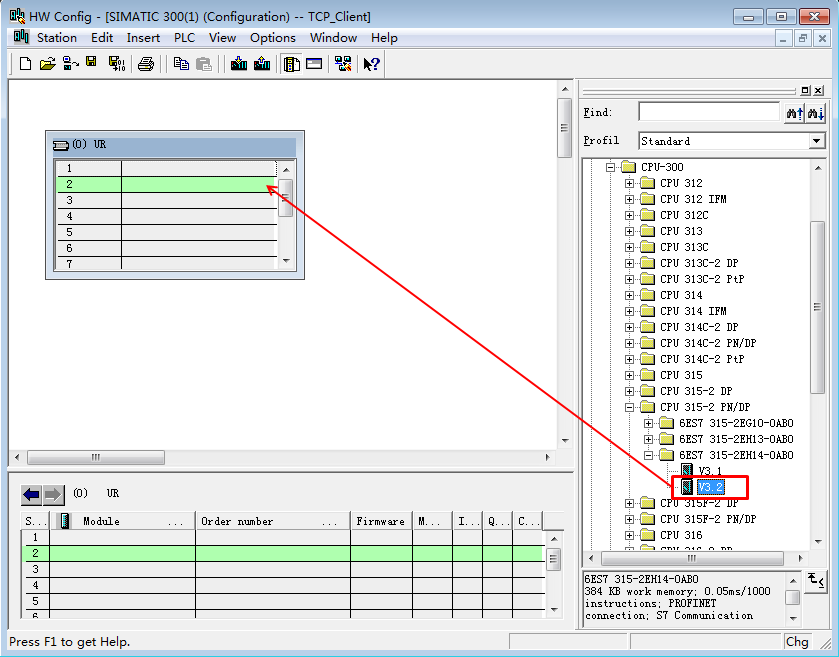Click the forward navigation arrow above module table
The height and width of the screenshot is (657, 839).
53,495
